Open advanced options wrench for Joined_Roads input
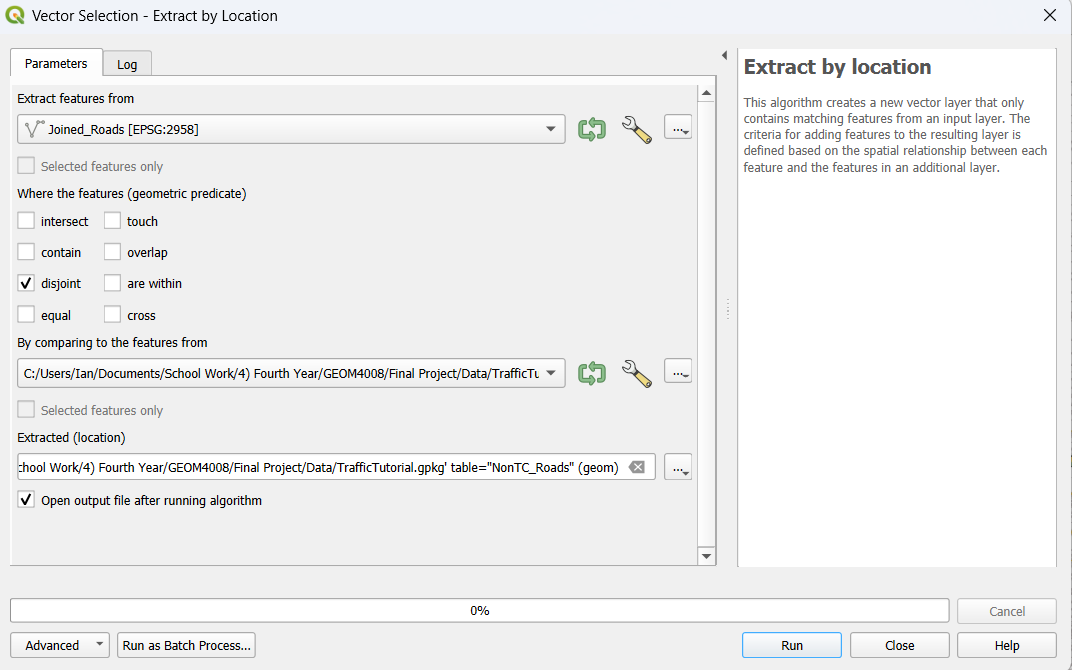This screenshot has width=1072, height=670. coord(636,129)
